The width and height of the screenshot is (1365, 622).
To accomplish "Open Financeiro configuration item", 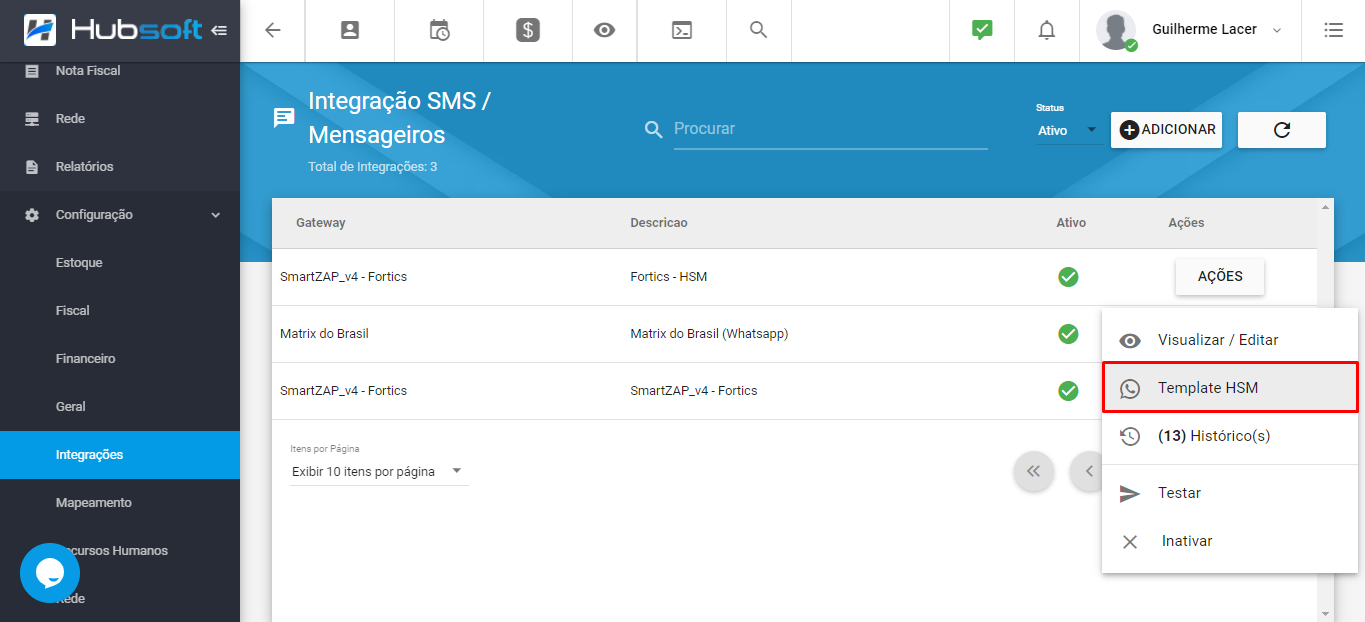I will (120, 359).
